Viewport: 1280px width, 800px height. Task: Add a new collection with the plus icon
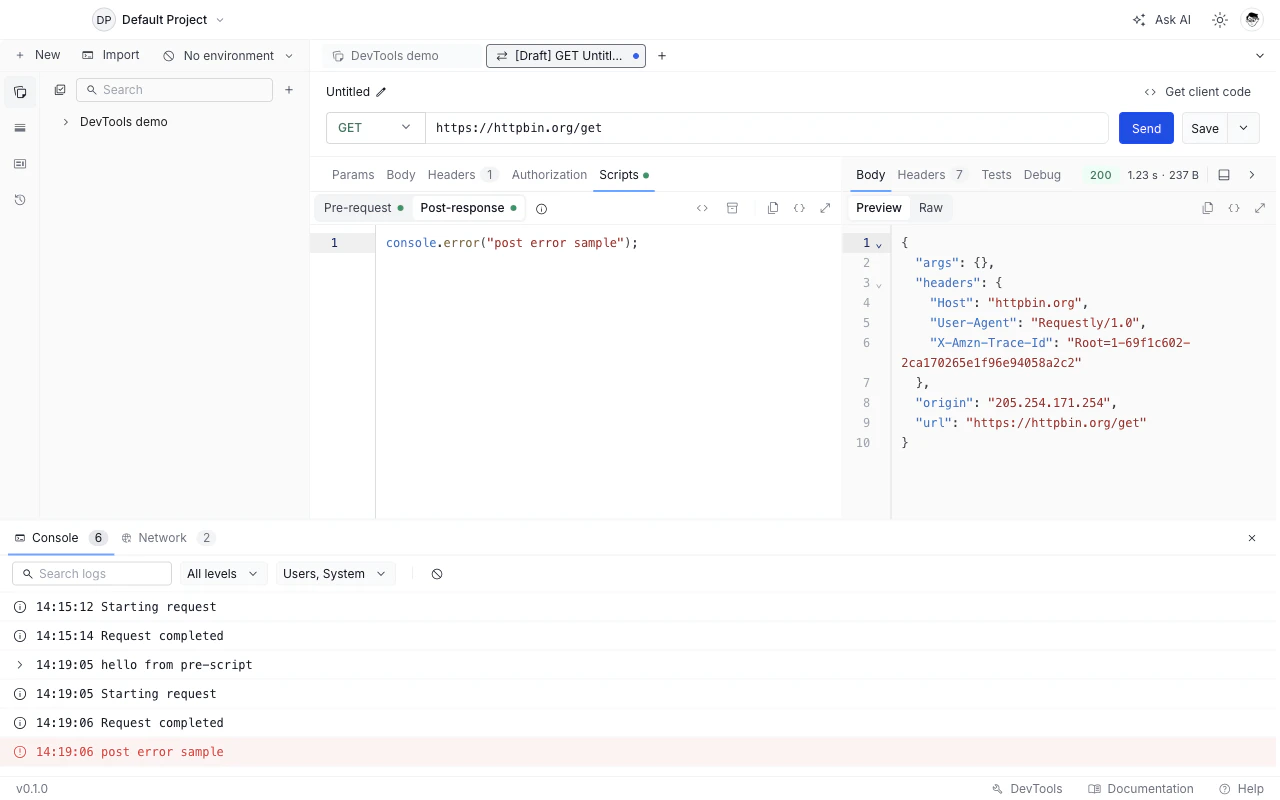[289, 90]
